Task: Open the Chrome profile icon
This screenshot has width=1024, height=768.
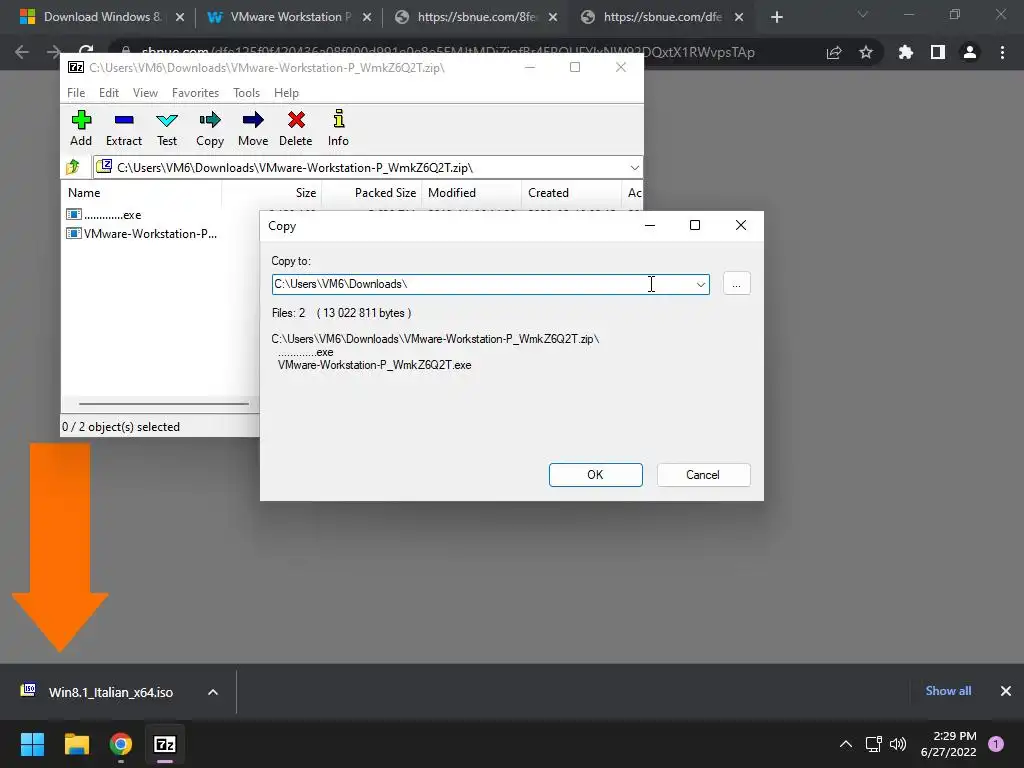Action: coord(970,52)
